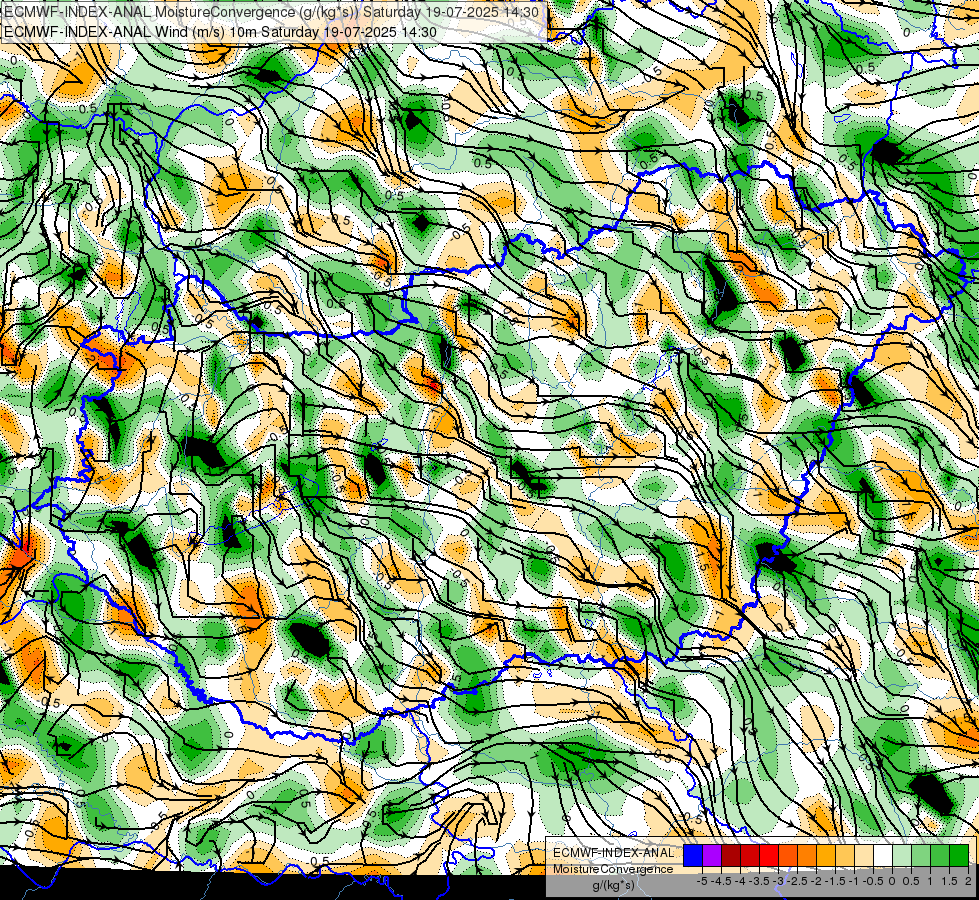Pick the palest green legend swatch
The height and width of the screenshot is (900, 979).
point(902,856)
